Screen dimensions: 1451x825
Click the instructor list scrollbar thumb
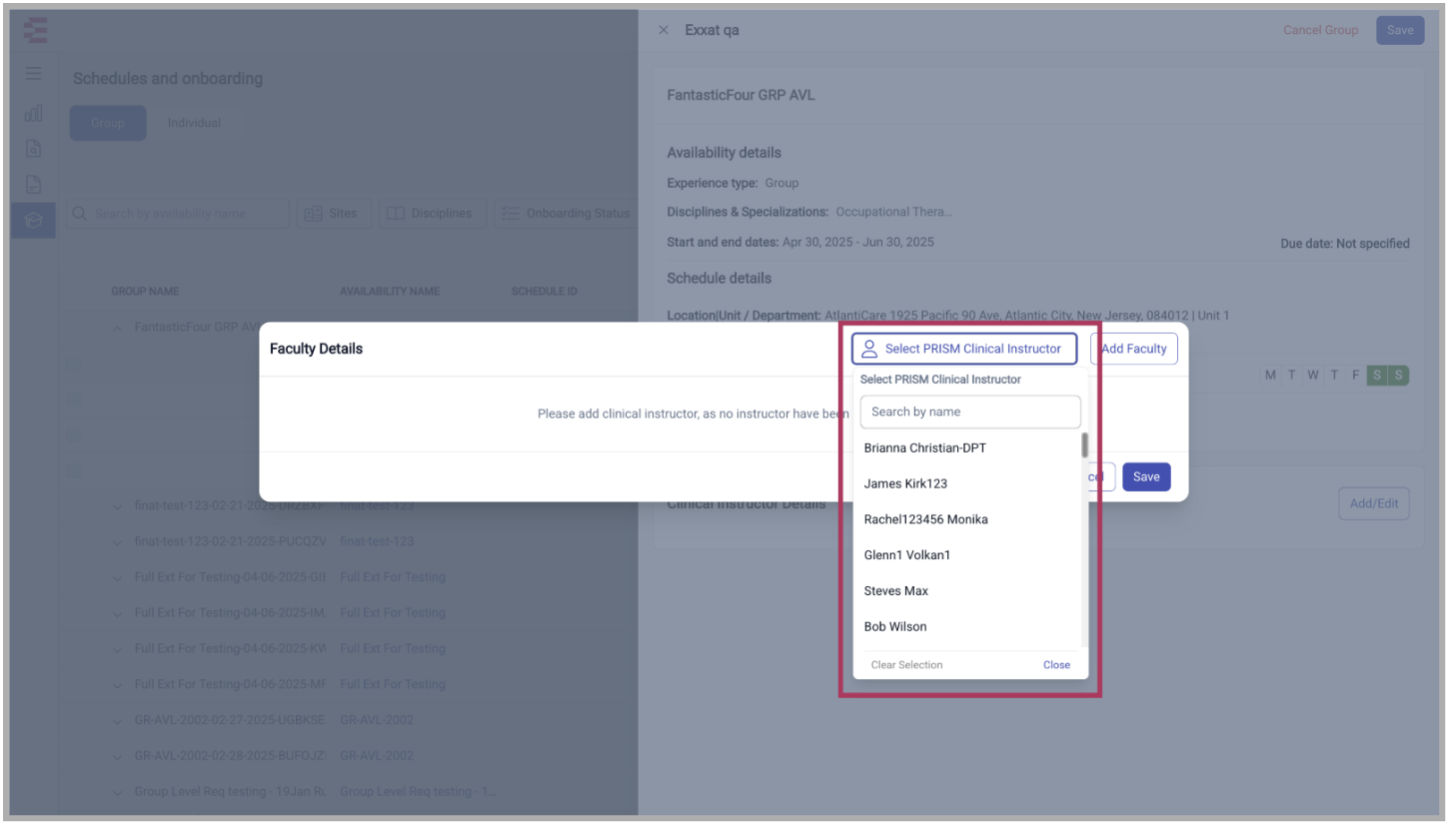1084,445
